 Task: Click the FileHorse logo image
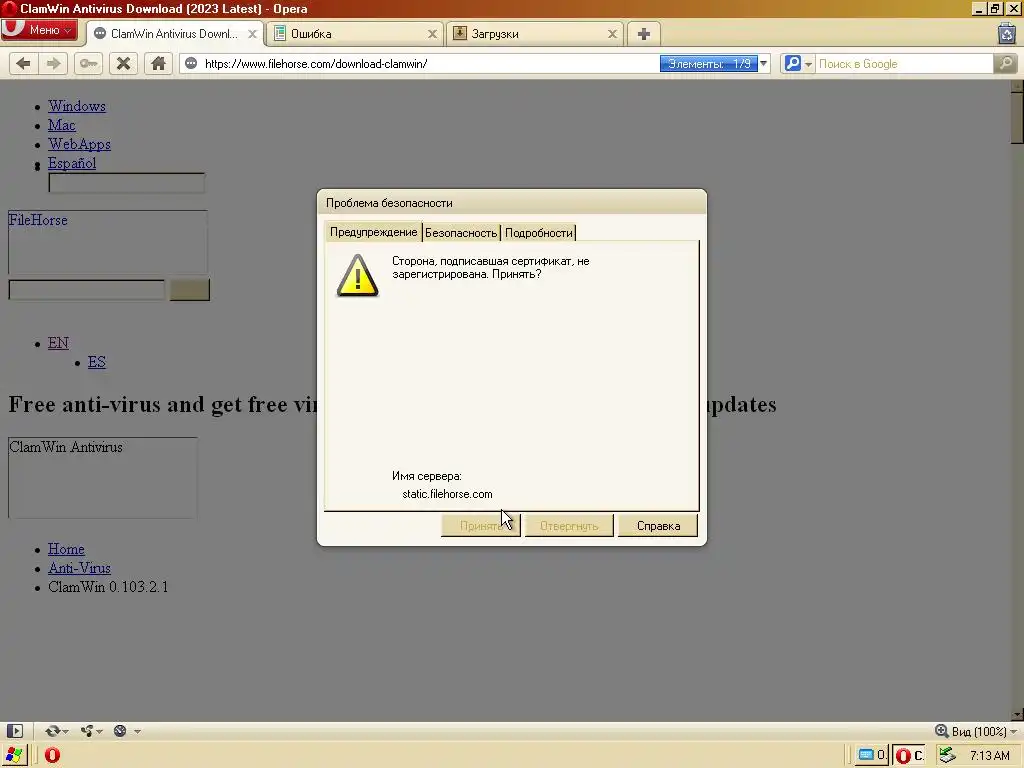click(108, 242)
